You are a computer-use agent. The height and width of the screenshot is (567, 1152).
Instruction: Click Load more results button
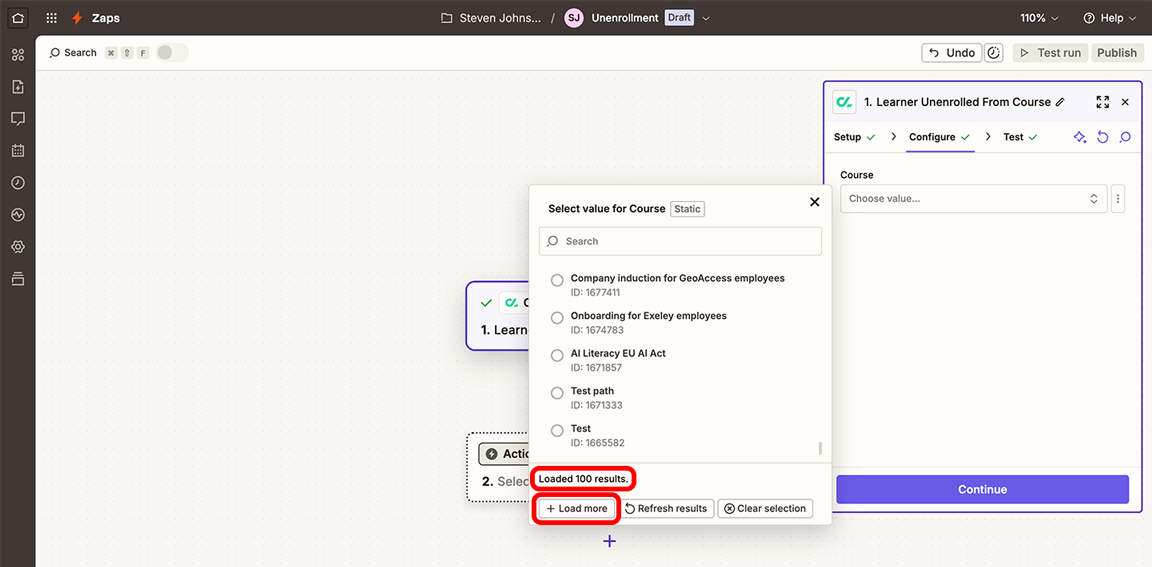[577, 508]
